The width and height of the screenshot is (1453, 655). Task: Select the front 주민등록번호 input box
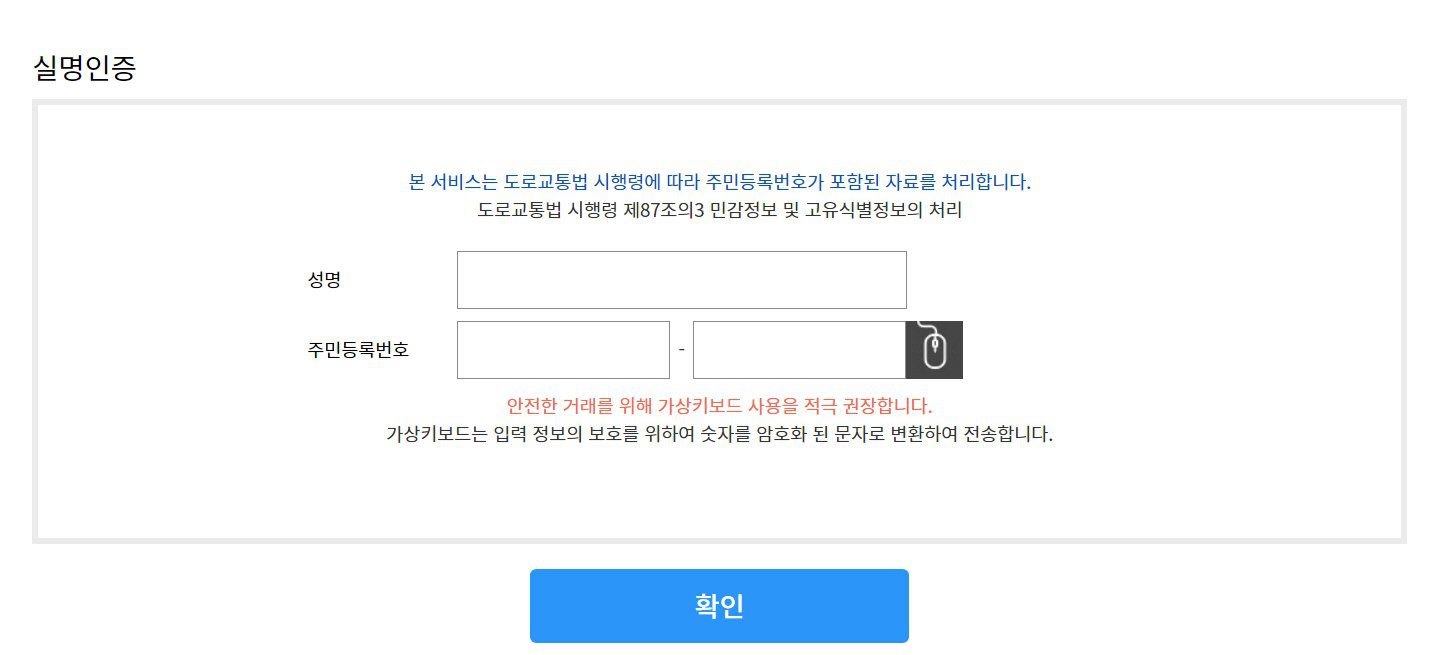(563, 350)
